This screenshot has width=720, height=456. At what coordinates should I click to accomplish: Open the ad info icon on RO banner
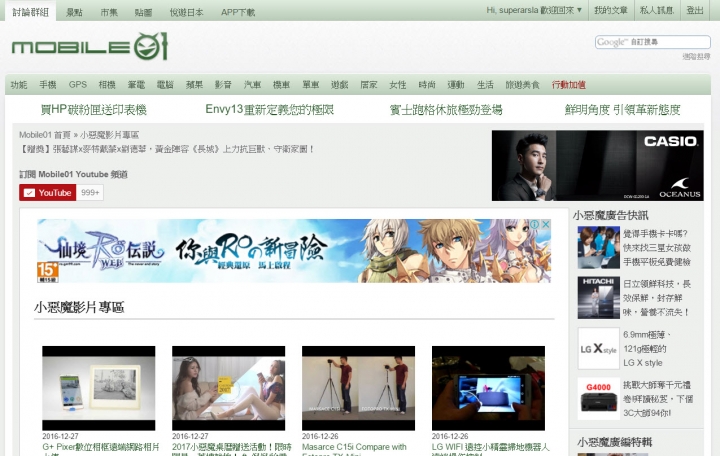[x=534, y=224]
